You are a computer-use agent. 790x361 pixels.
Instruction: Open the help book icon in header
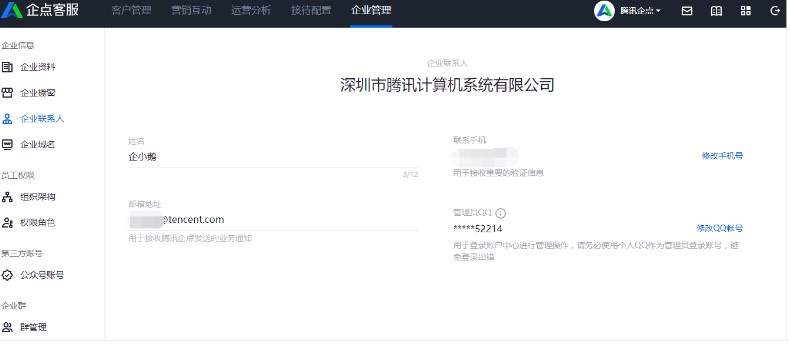716,11
